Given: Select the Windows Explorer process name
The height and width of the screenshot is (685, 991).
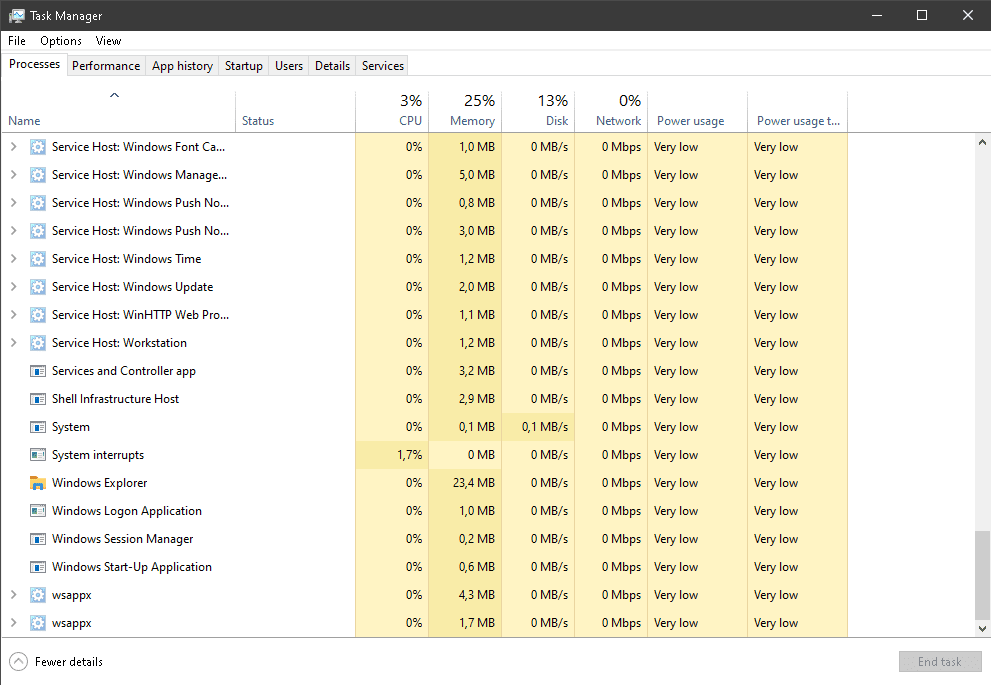Looking at the screenshot, I should [x=99, y=483].
